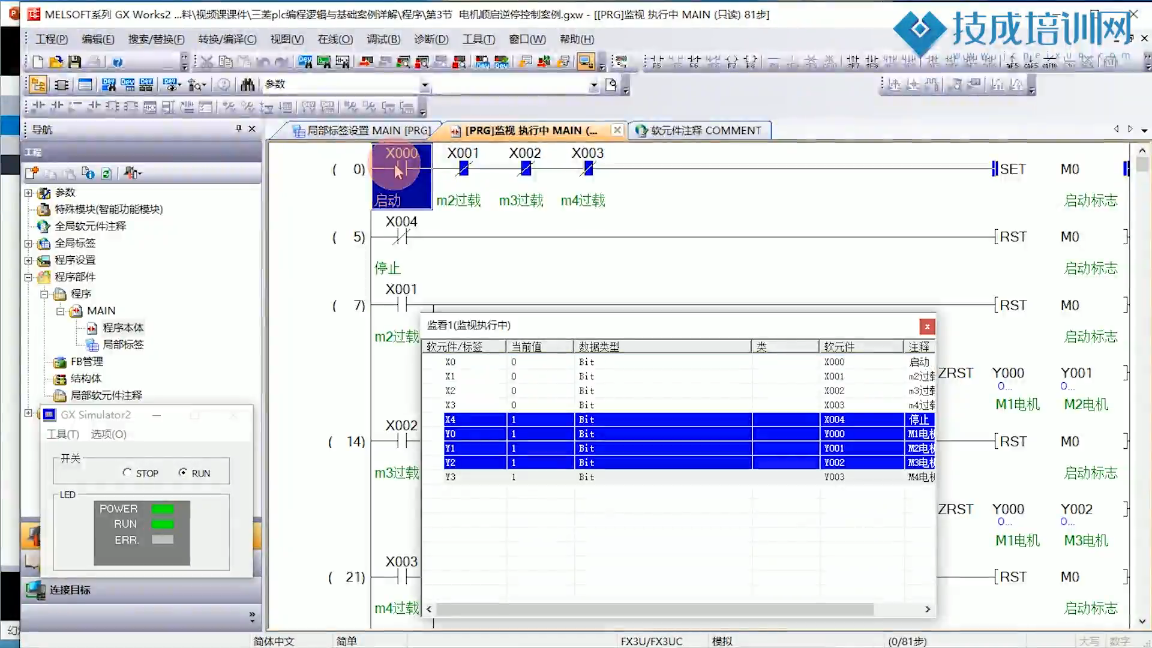
Task: Open 程序本体 in the project tree
Action: [123, 328]
